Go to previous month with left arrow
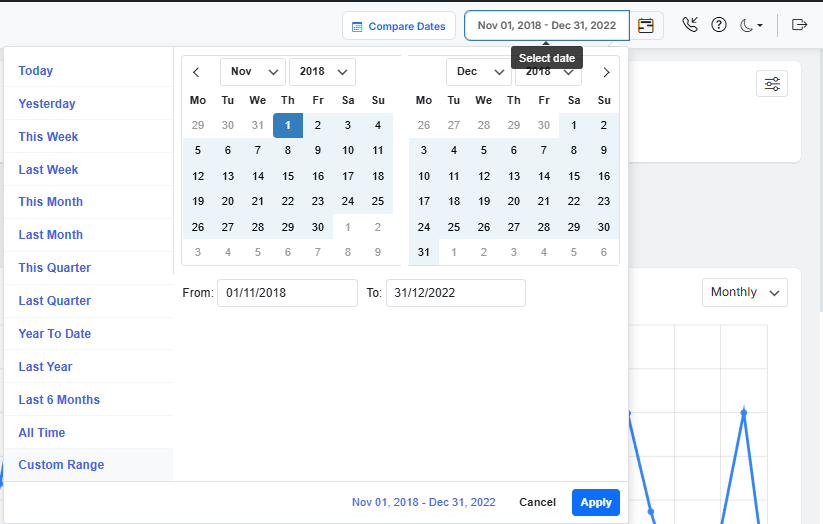Image resolution: width=823 pixels, height=524 pixels. [197, 72]
